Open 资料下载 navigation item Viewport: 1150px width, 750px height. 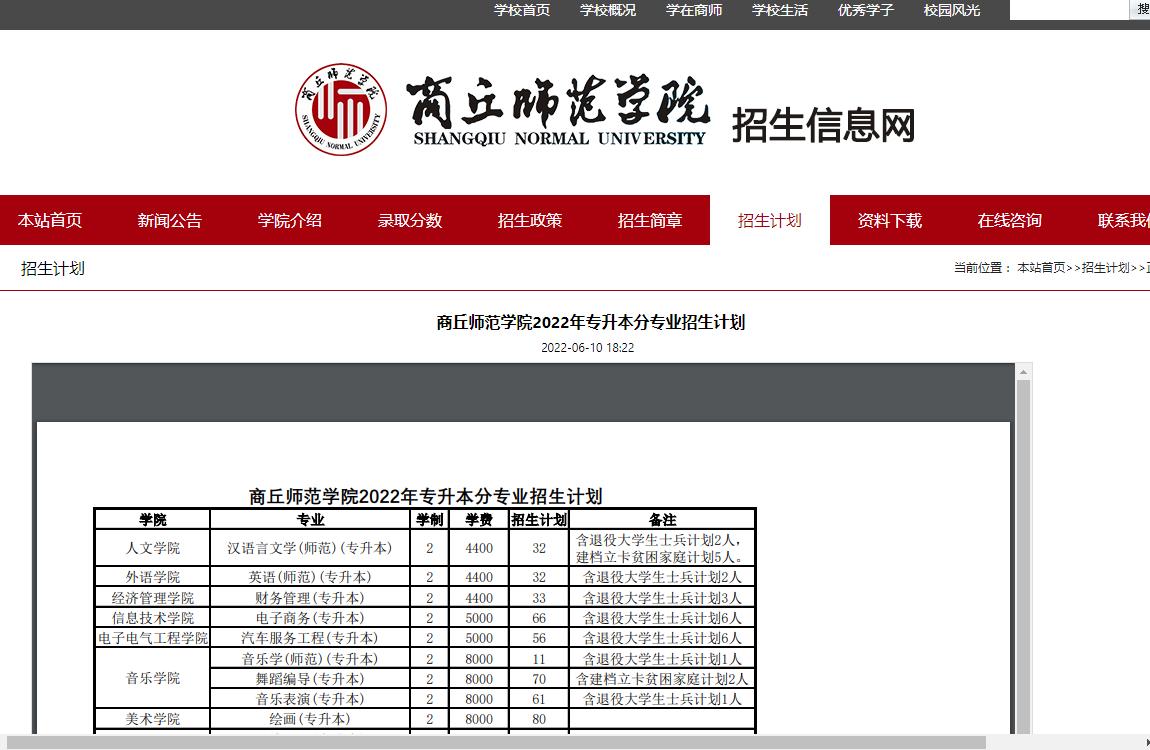pos(890,220)
